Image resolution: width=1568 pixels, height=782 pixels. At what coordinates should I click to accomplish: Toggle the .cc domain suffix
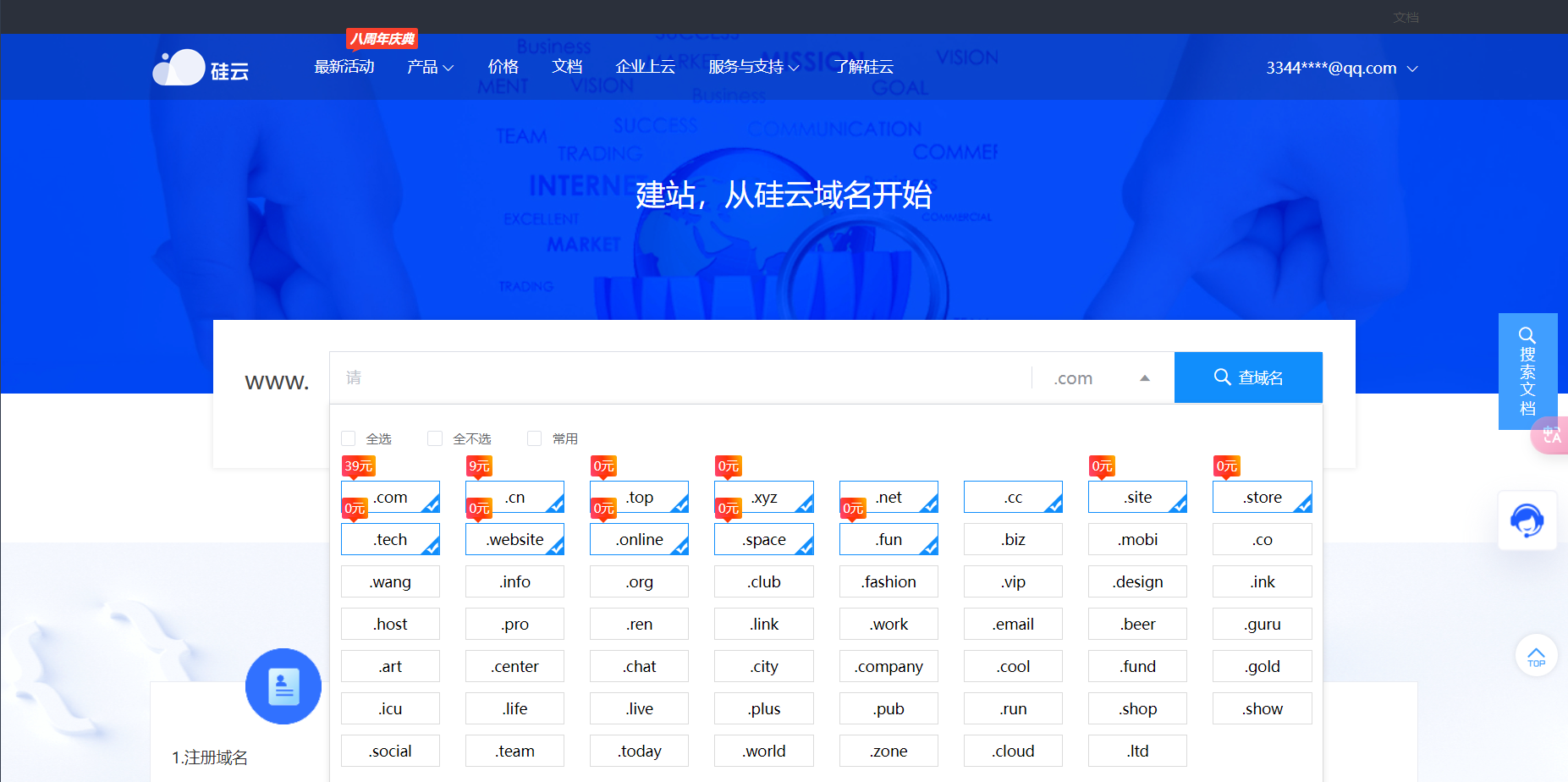[x=1013, y=497]
